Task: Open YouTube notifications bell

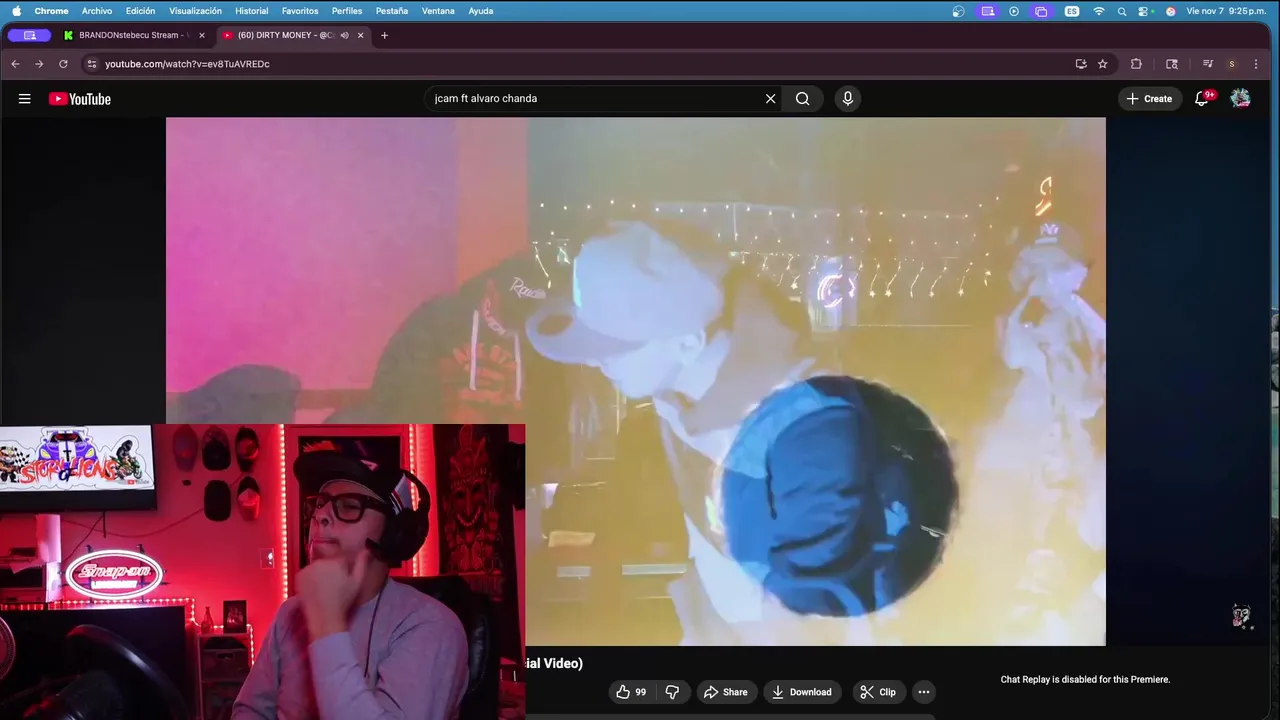Action: tap(1203, 99)
